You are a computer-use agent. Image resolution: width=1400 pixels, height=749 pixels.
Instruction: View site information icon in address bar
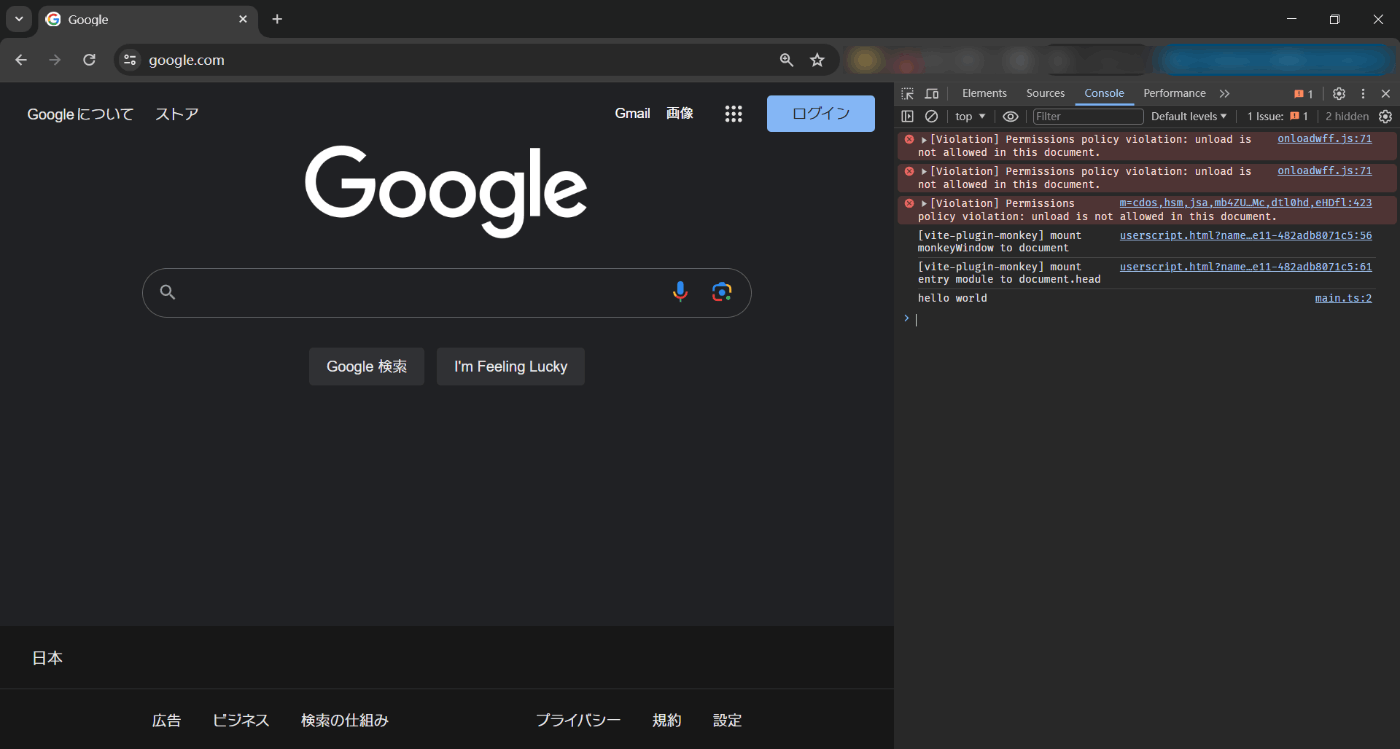point(129,60)
